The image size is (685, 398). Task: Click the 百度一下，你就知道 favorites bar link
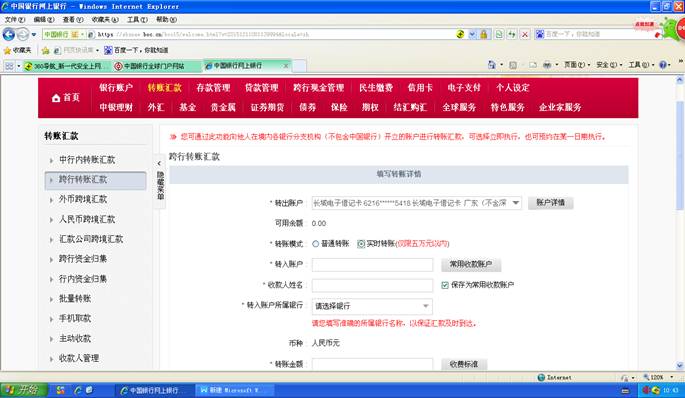click(x=136, y=51)
